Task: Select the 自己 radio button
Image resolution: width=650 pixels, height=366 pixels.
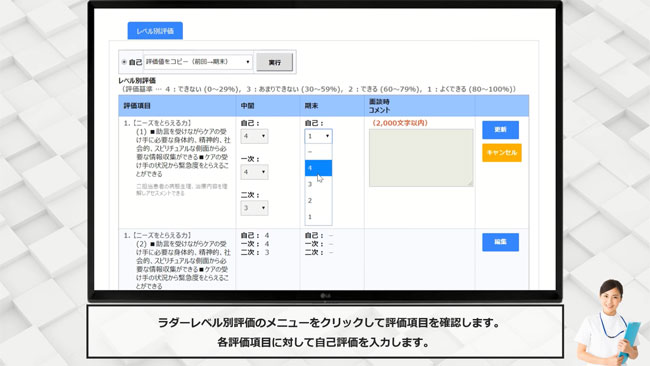Action: [124, 62]
